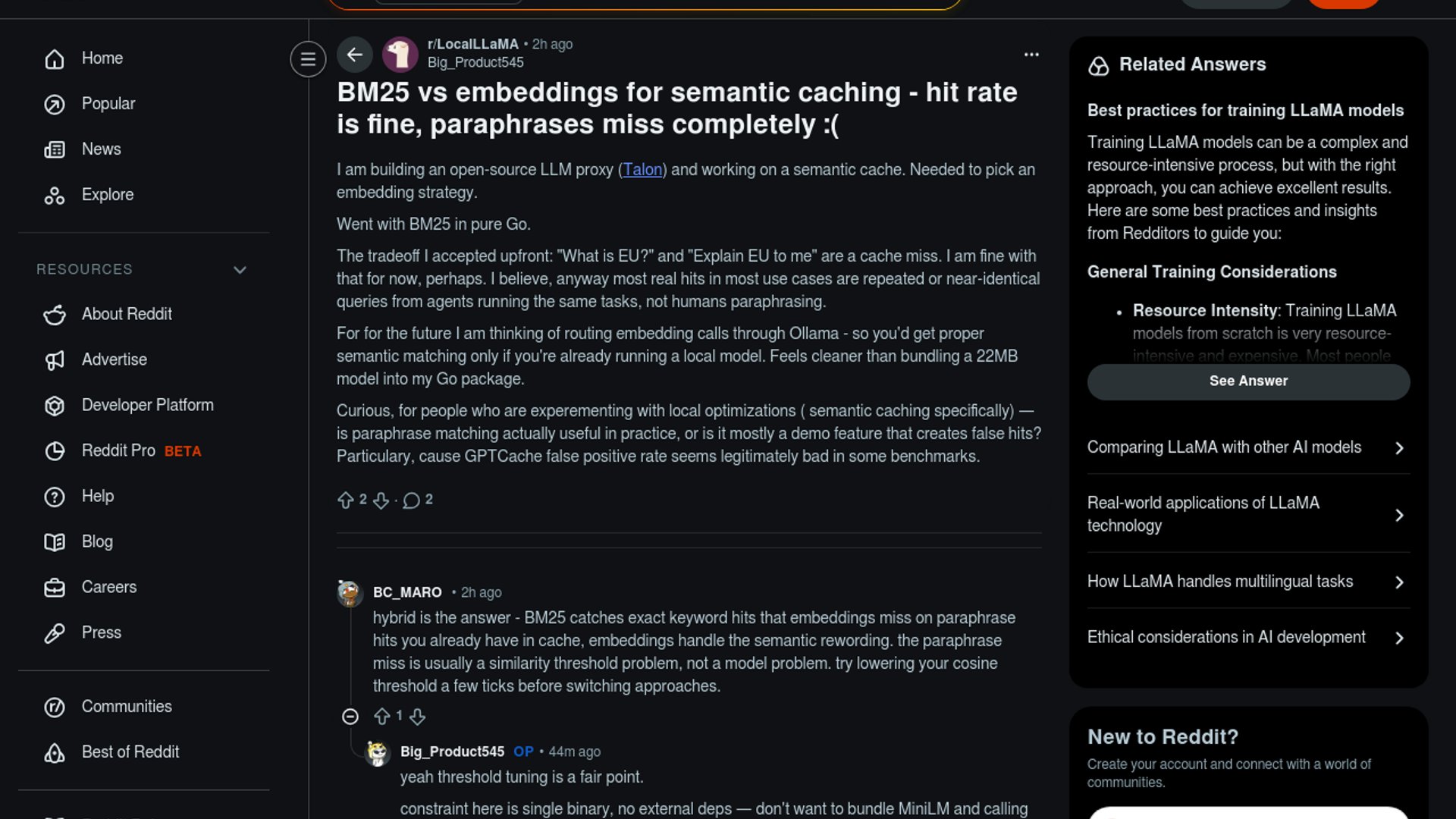Upvote the BM25 semantic caching post
The width and height of the screenshot is (1456, 819).
[x=346, y=500]
